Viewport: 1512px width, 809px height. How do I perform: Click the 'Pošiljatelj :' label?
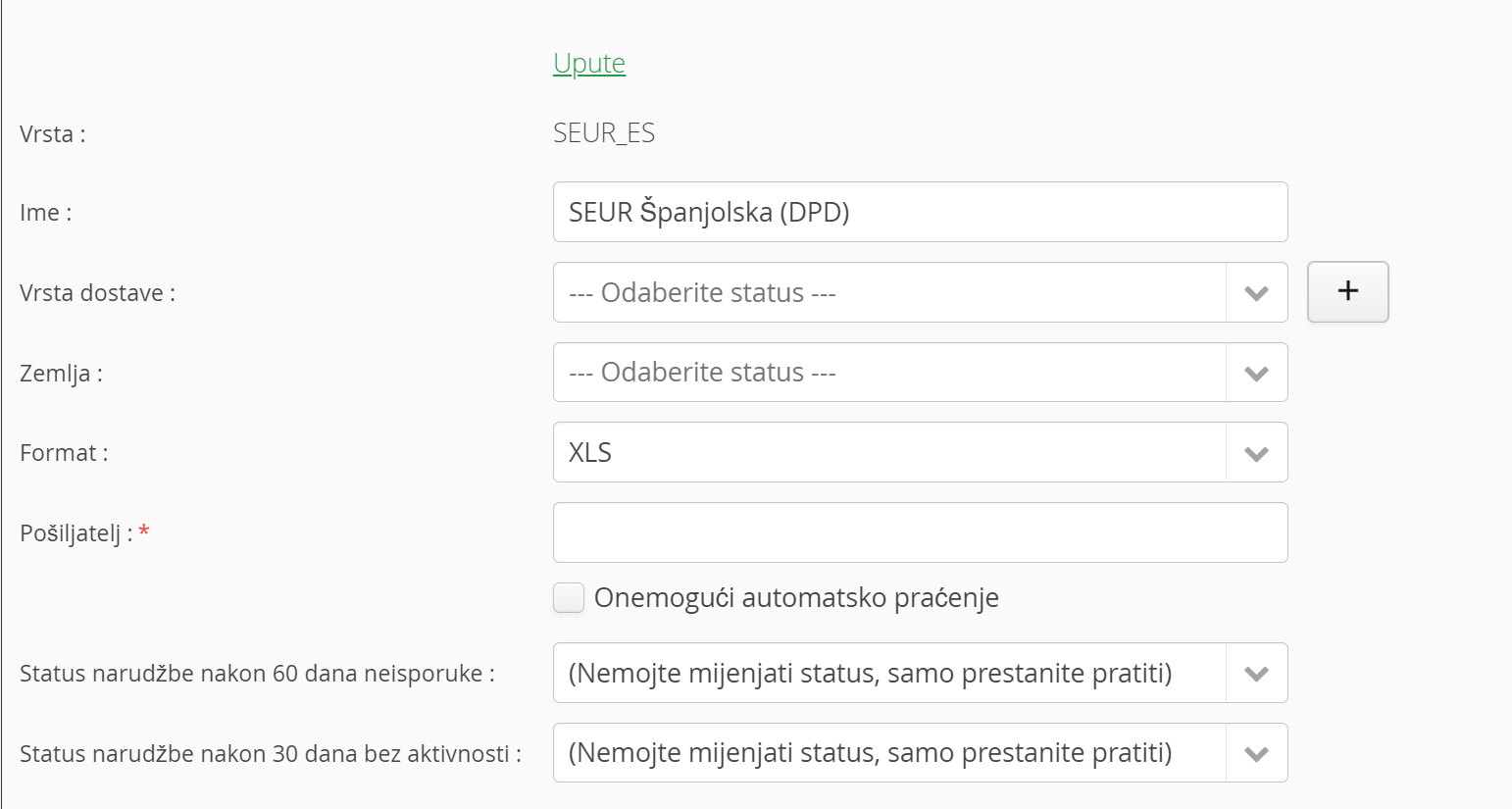click(76, 533)
